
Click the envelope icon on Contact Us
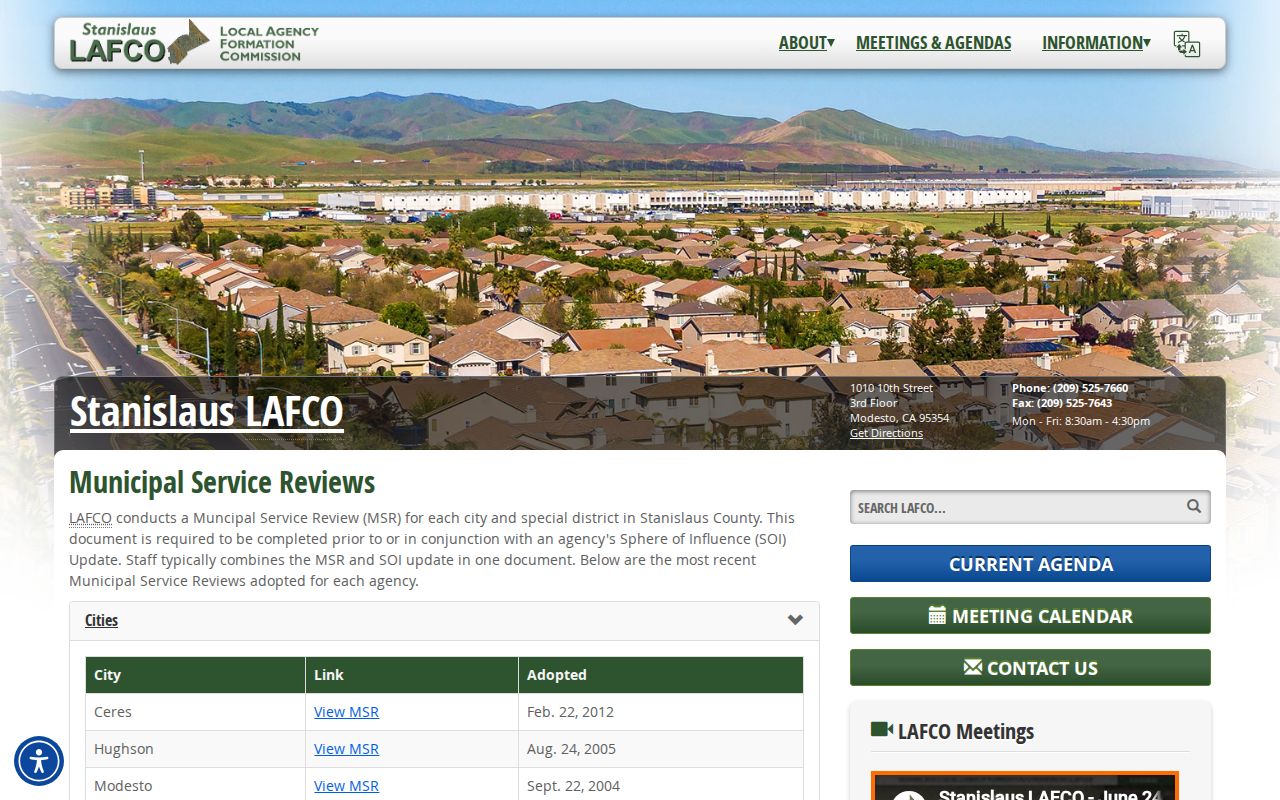pyautogui.click(x=973, y=667)
